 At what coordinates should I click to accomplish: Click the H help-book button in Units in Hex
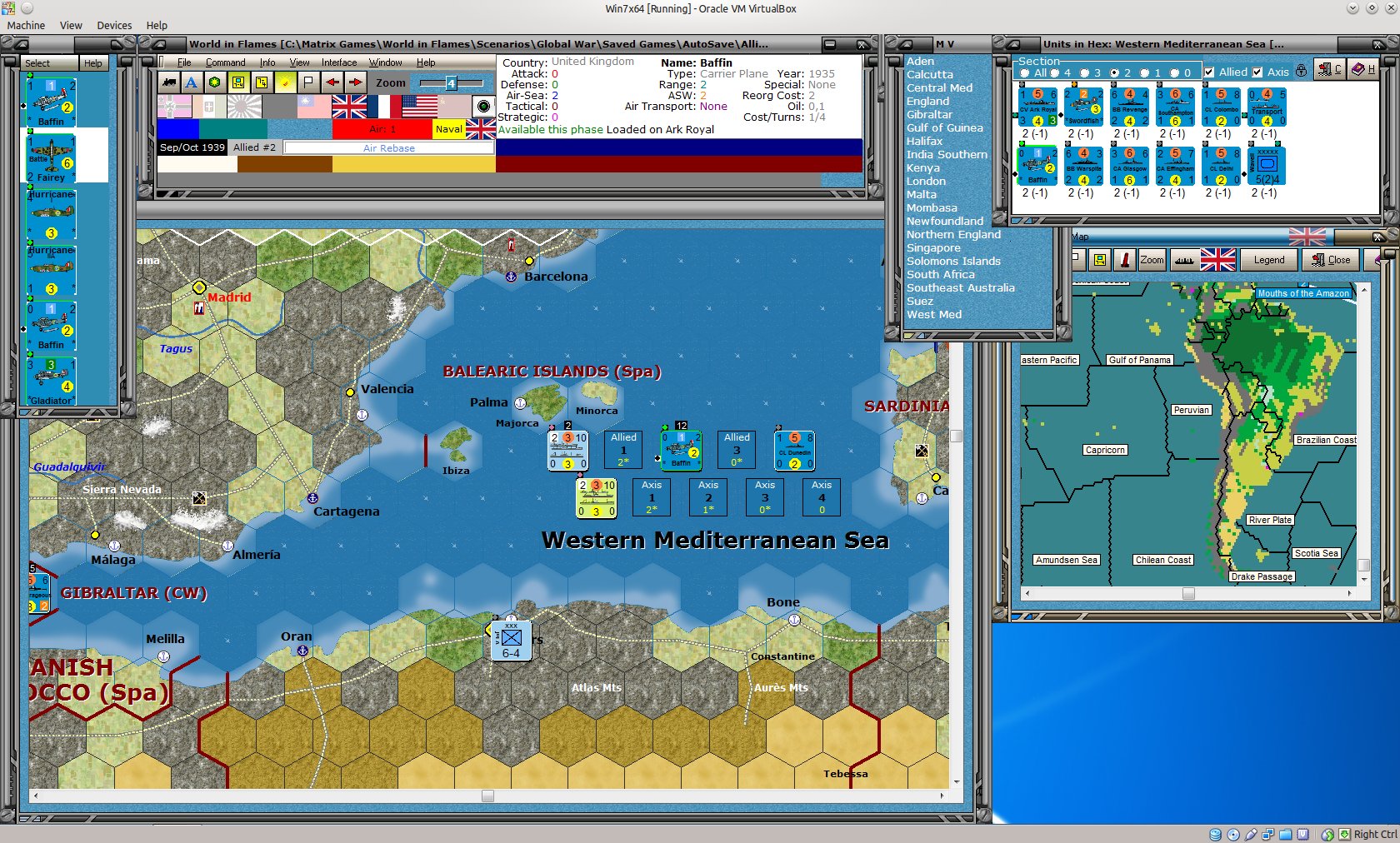pyautogui.click(x=1363, y=70)
